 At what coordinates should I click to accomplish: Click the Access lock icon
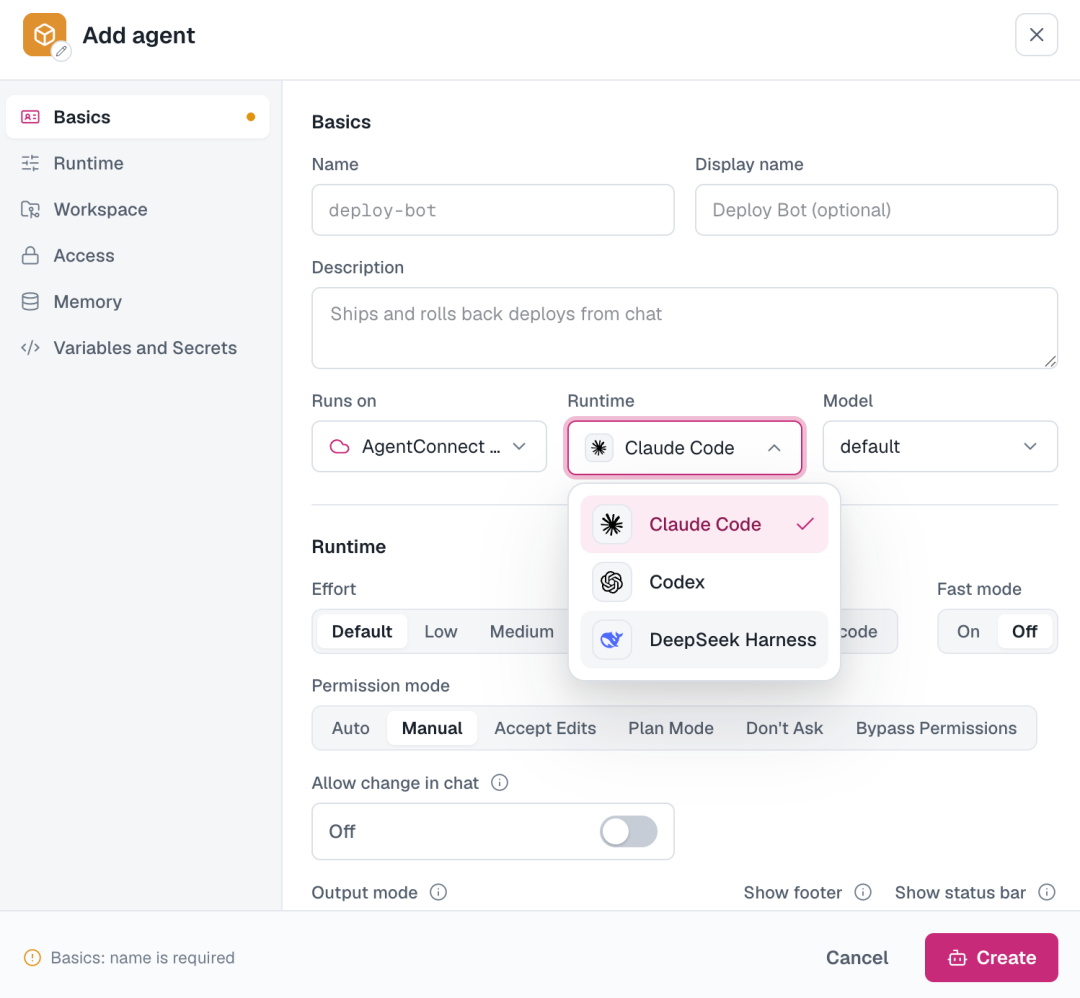(x=30, y=256)
